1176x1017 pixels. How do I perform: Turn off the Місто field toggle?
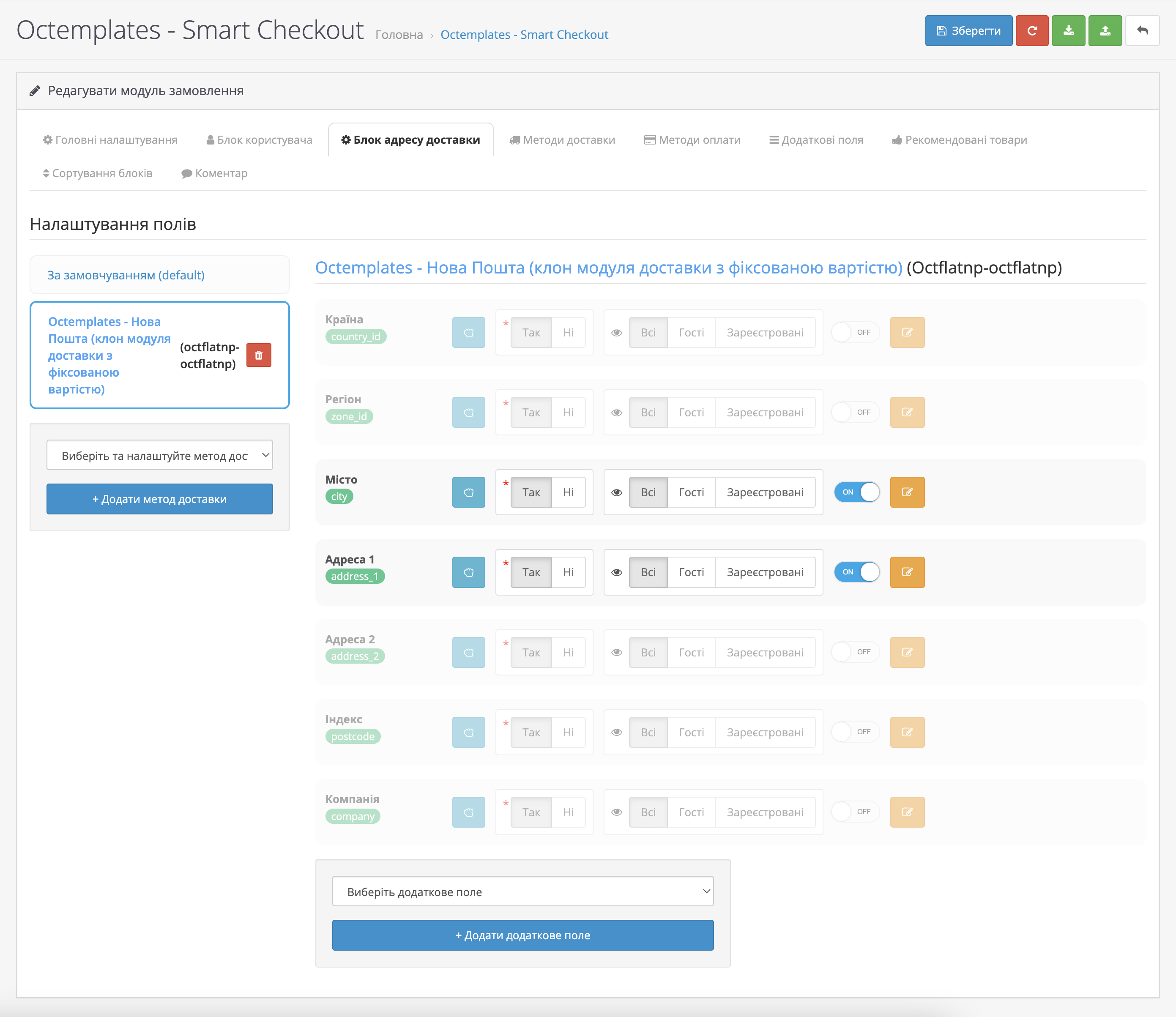[856, 492]
